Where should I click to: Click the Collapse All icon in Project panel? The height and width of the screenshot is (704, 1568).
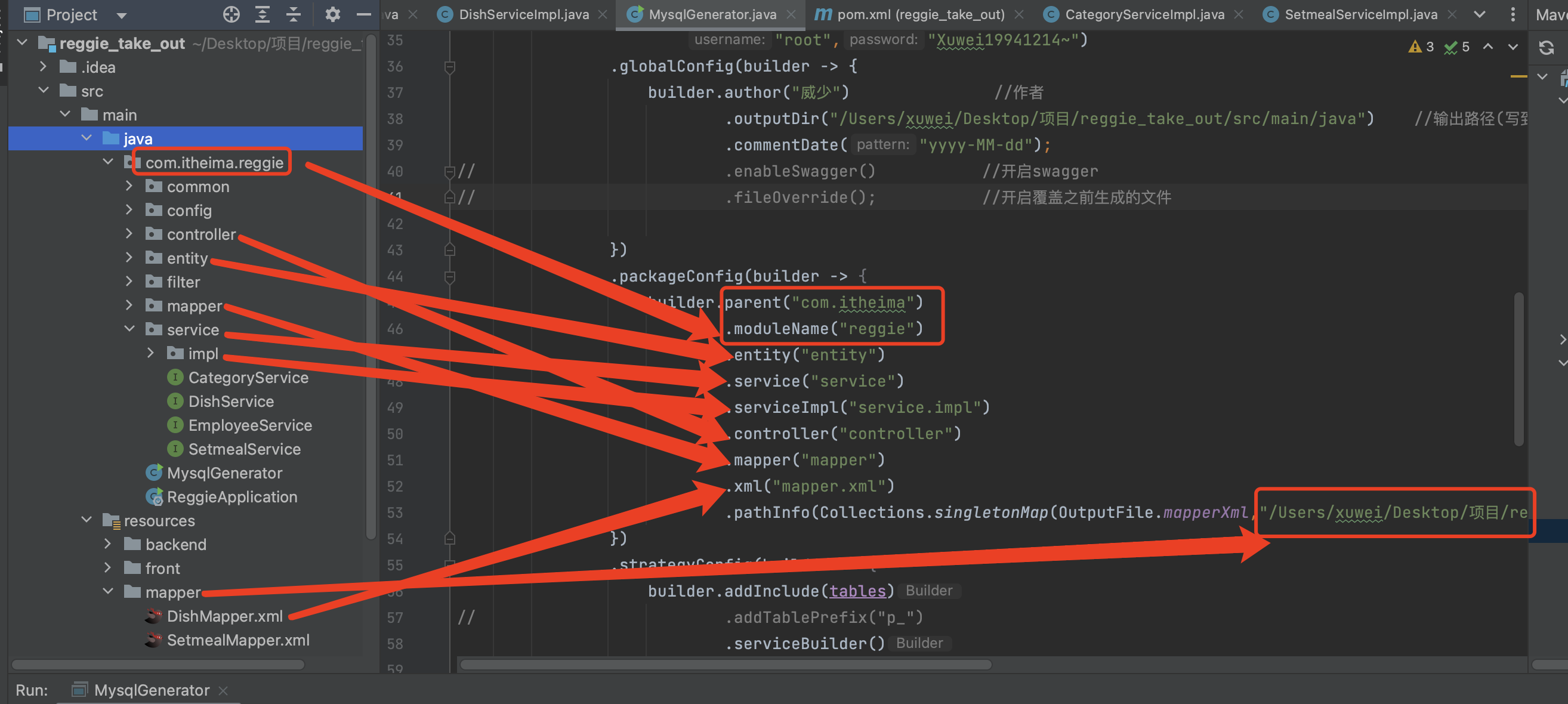[294, 14]
